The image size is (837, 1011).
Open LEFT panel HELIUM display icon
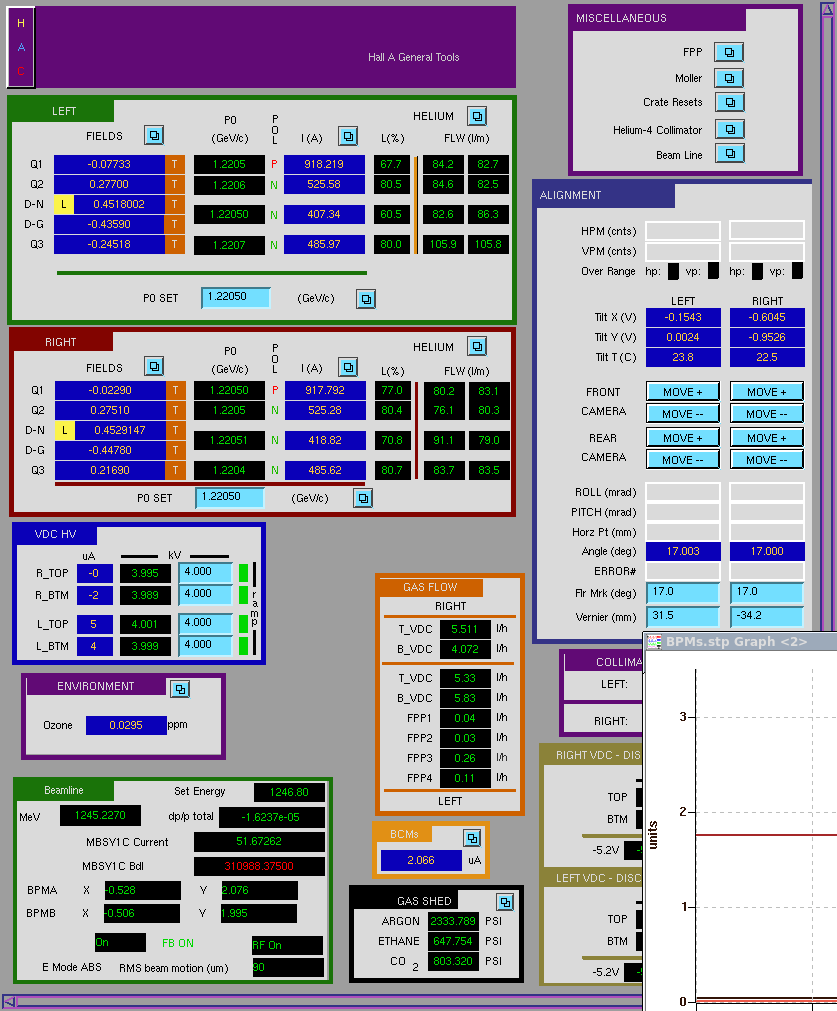[477, 116]
